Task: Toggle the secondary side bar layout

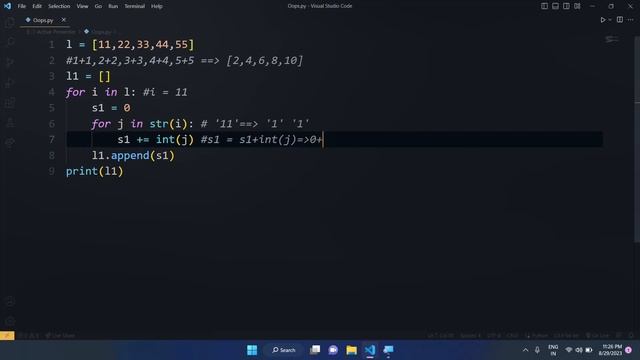Action: pos(567,6)
